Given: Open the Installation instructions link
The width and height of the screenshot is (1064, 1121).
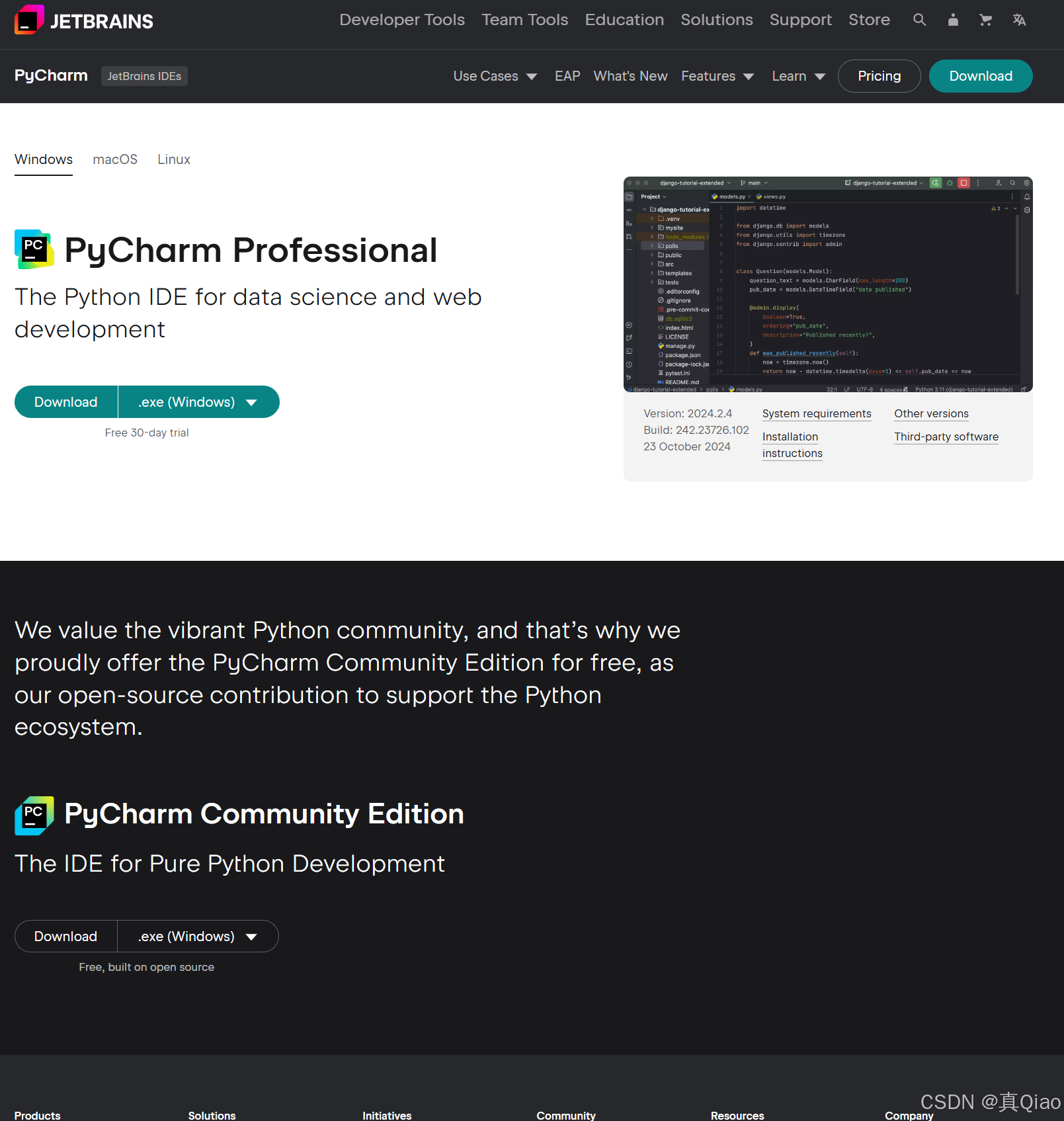Looking at the screenshot, I should click(792, 445).
